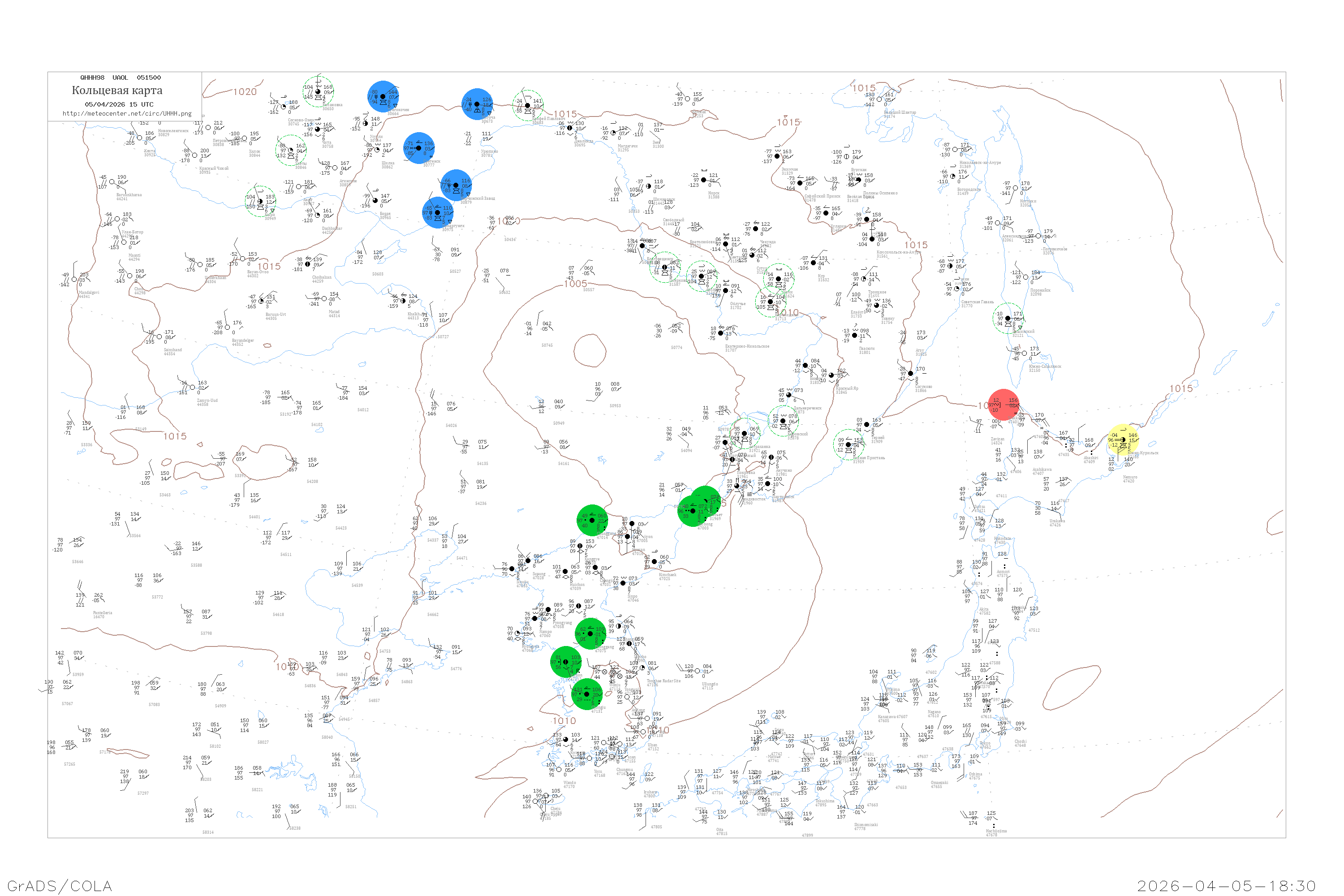Click the blue marker at Сретенск 30777
Image resolution: width=1344 pixels, height=896 pixels.
point(419,147)
